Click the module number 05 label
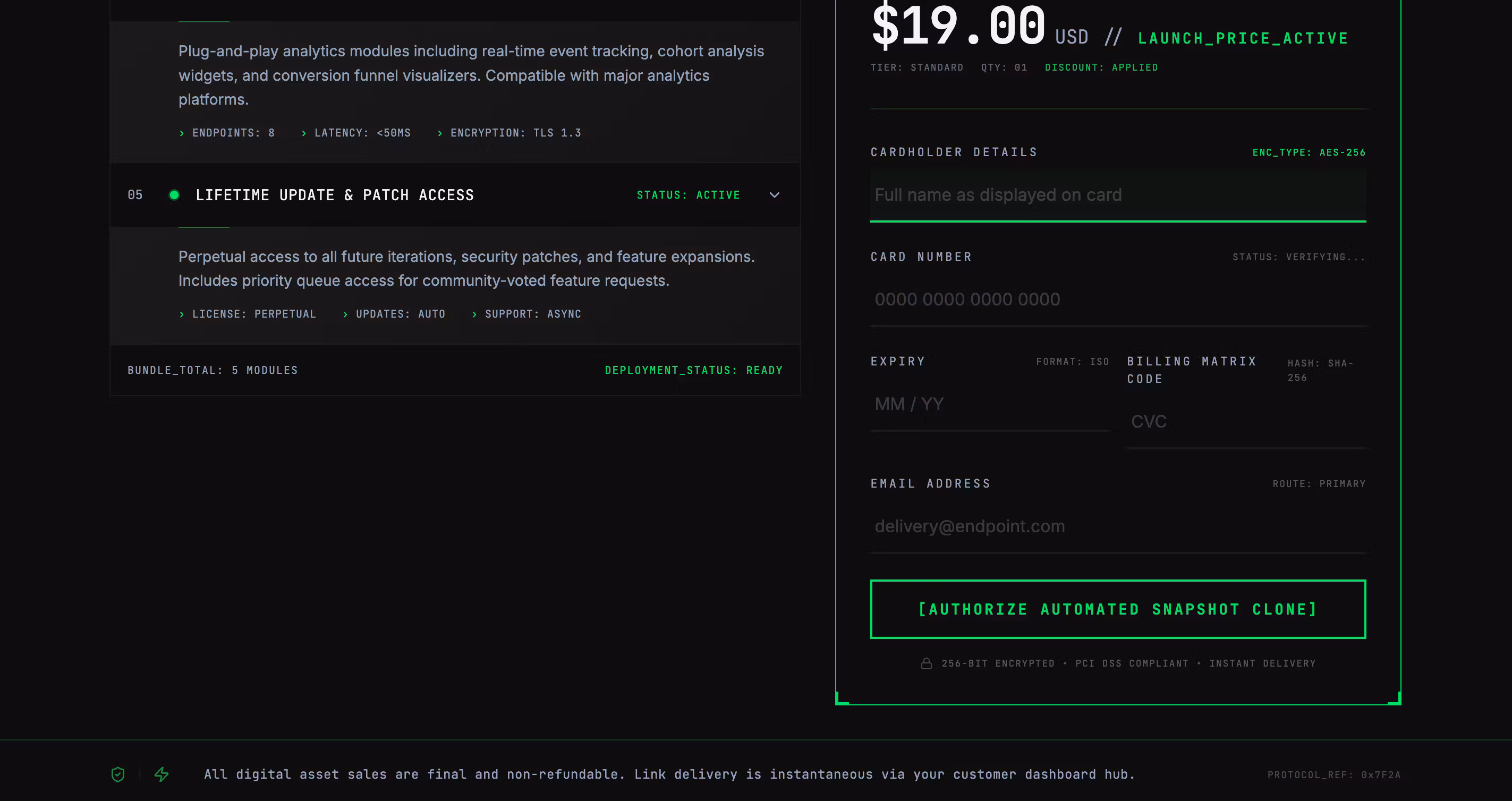 (x=135, y=195)
